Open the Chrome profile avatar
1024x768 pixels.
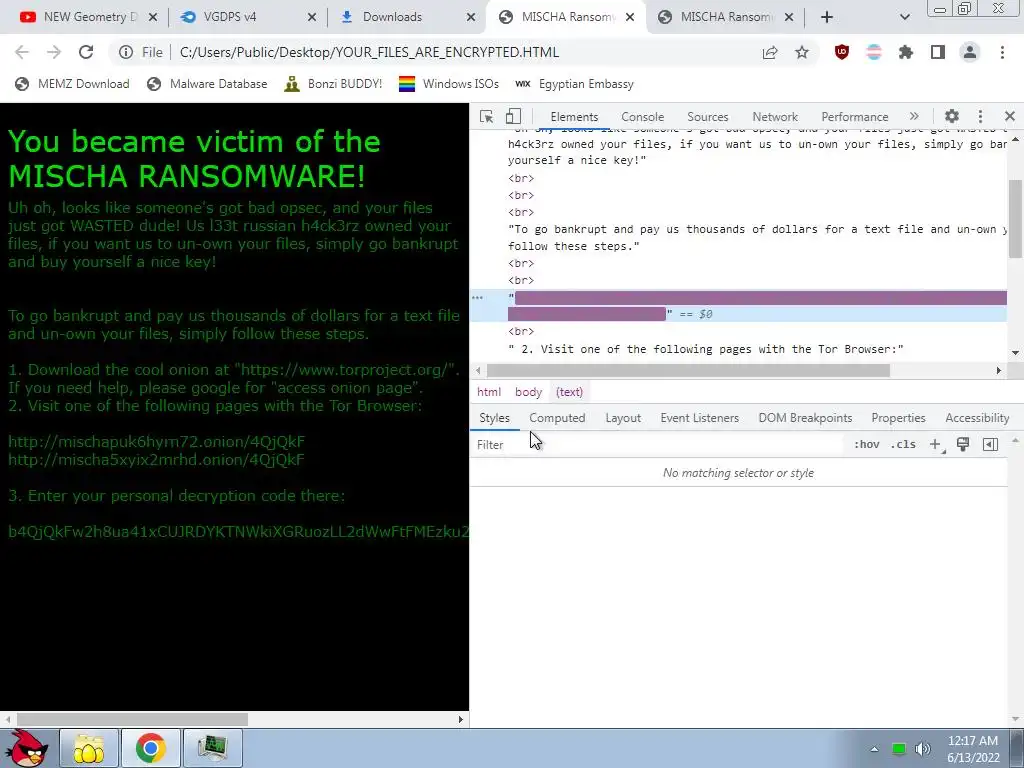(970, 52)
